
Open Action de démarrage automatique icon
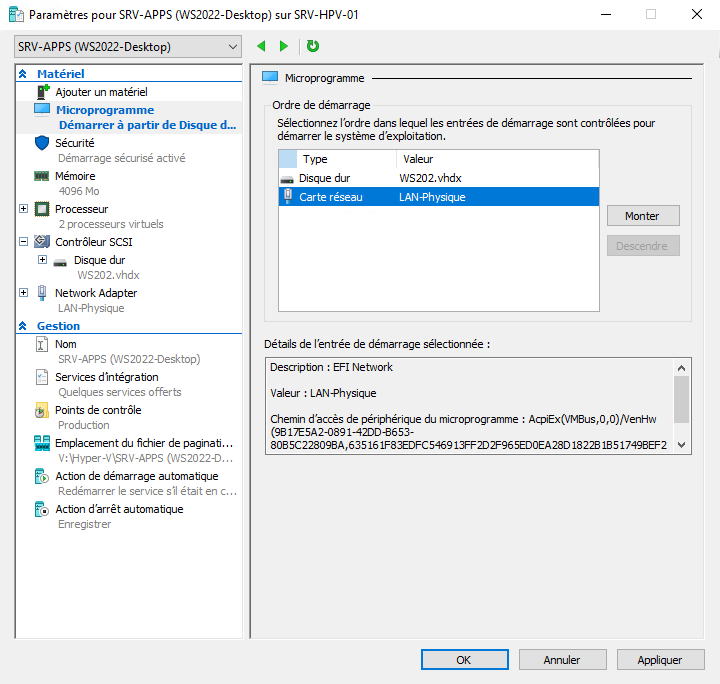42,476
